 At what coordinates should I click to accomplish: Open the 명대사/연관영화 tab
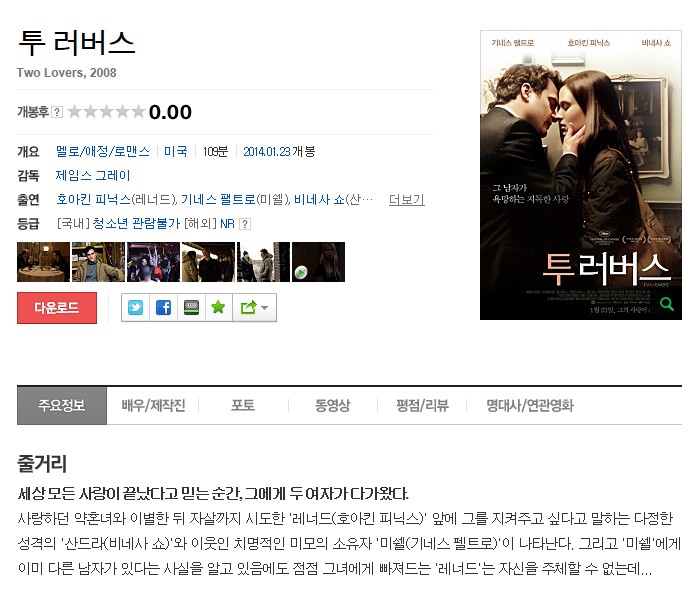click(530, 405)
